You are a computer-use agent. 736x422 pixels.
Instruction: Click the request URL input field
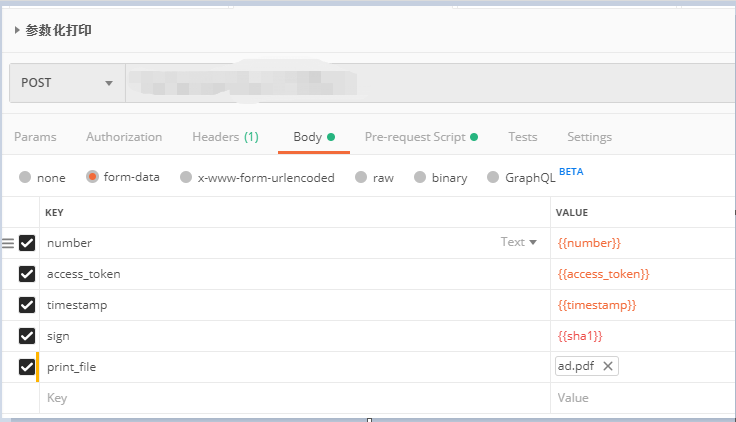(x=430, y=83)
